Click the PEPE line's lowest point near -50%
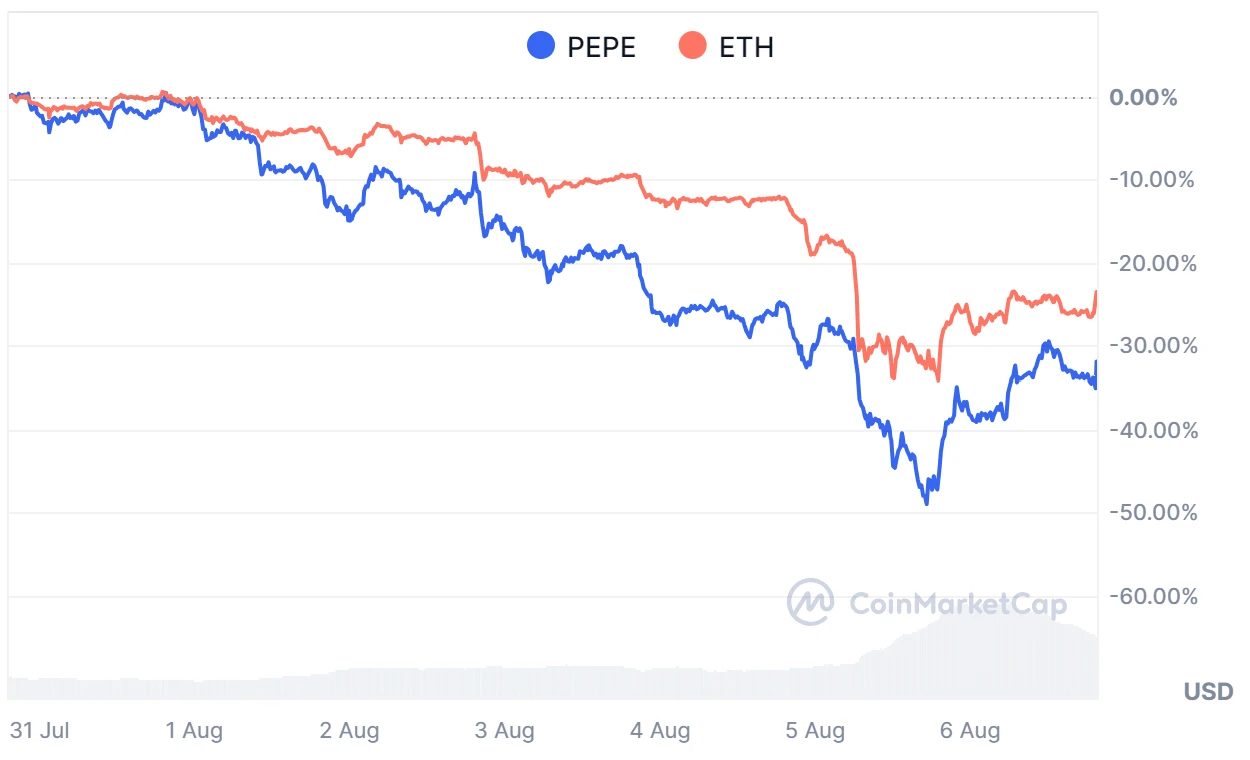The image size is (1250, 760). (927, 503)
